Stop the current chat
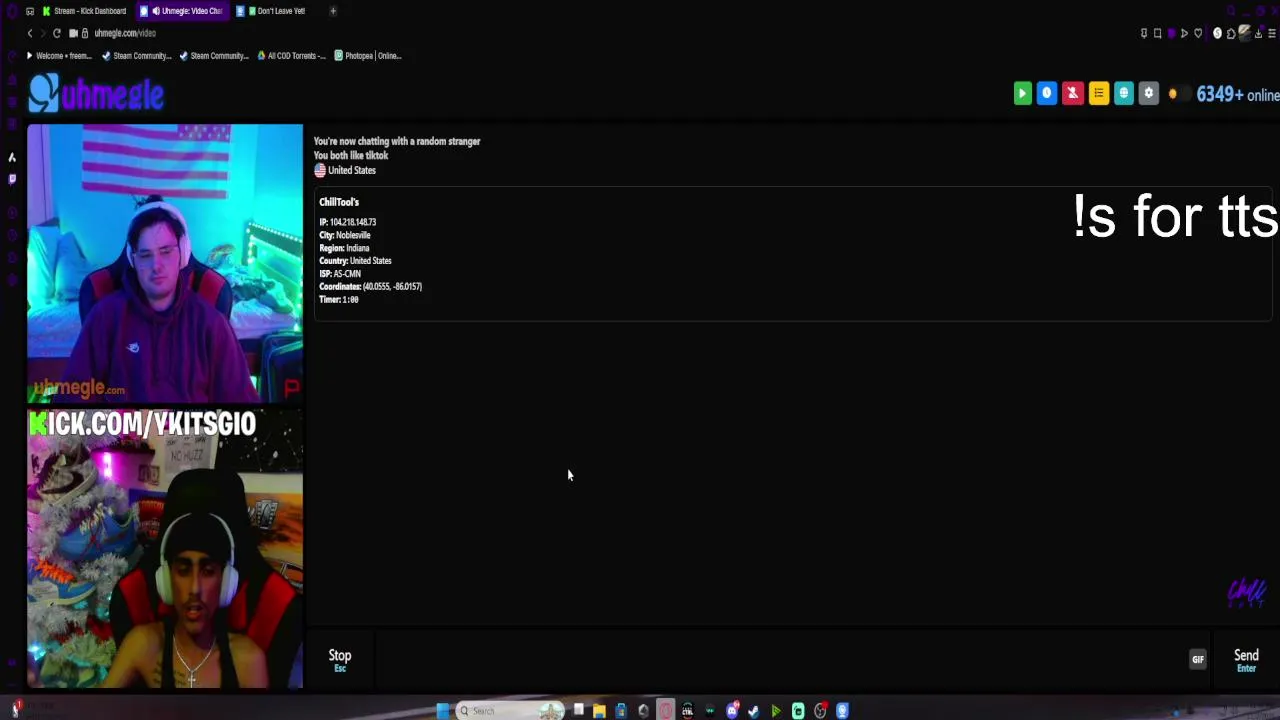The width and height of the screenshot is (1280, 720). coord(340,659)
